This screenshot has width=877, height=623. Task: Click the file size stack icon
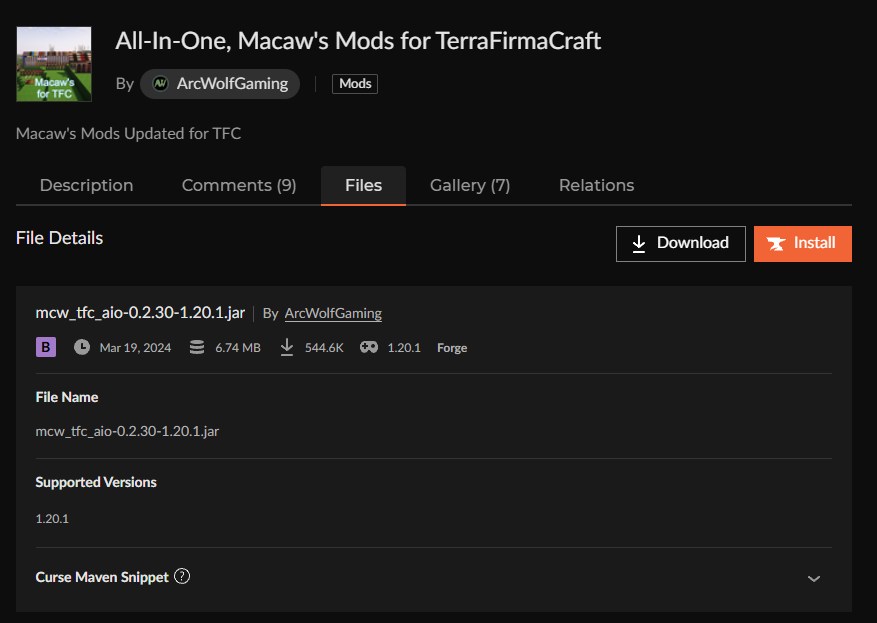pyautogui.click(x=196, y=348)
